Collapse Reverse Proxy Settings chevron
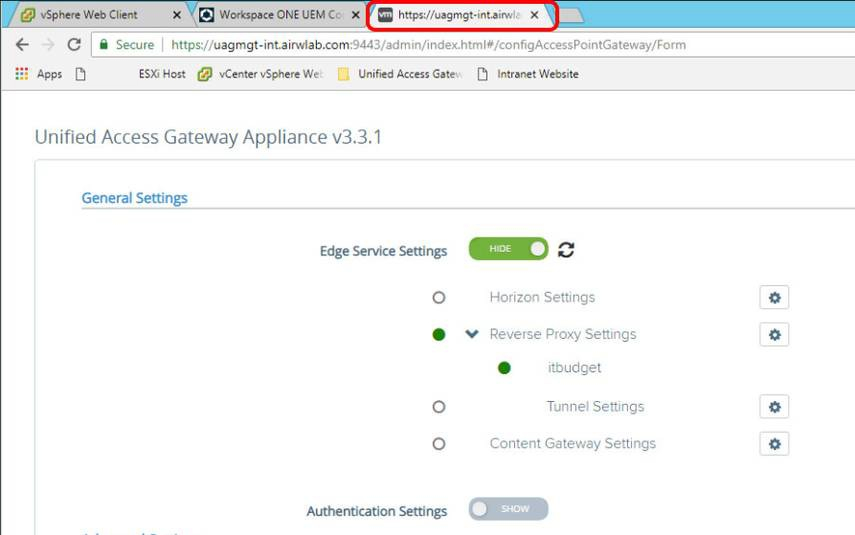 coord(472,334)
